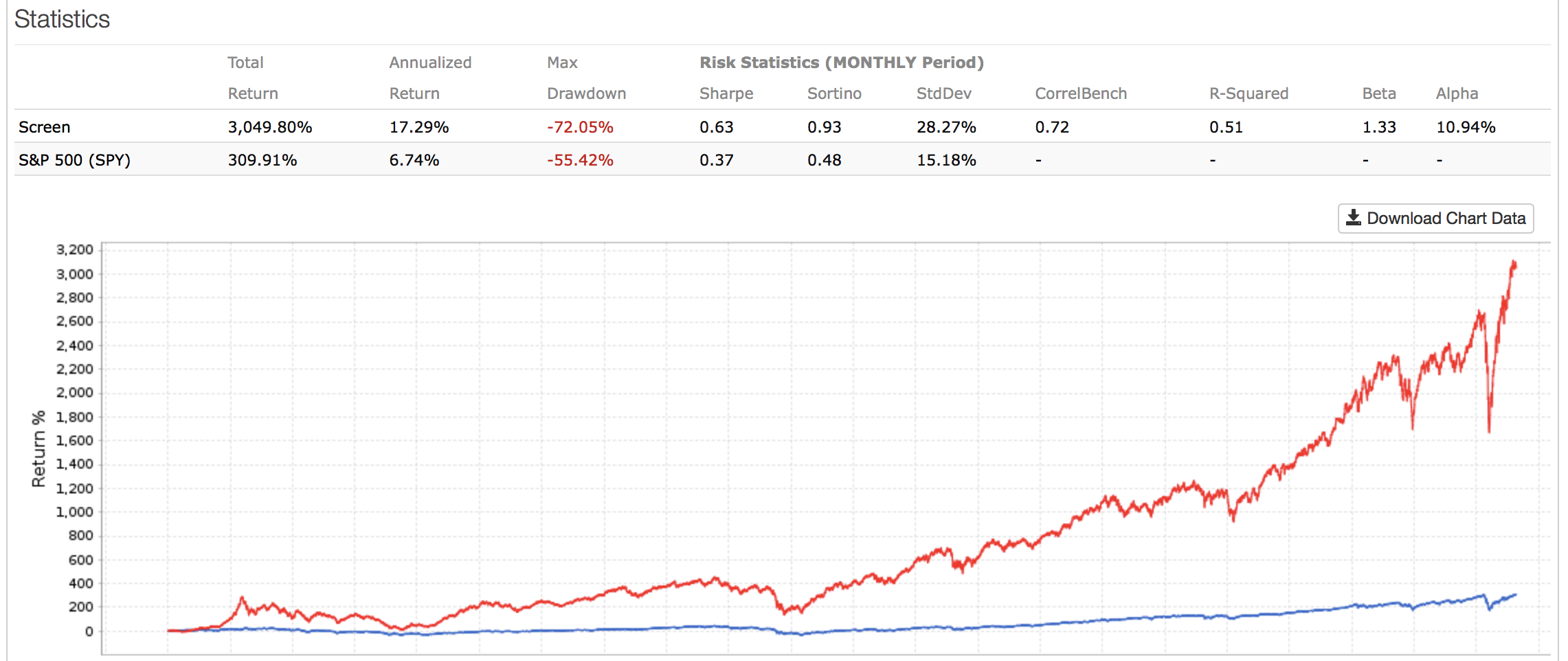Select the Beta column header

pos(1378,93)
